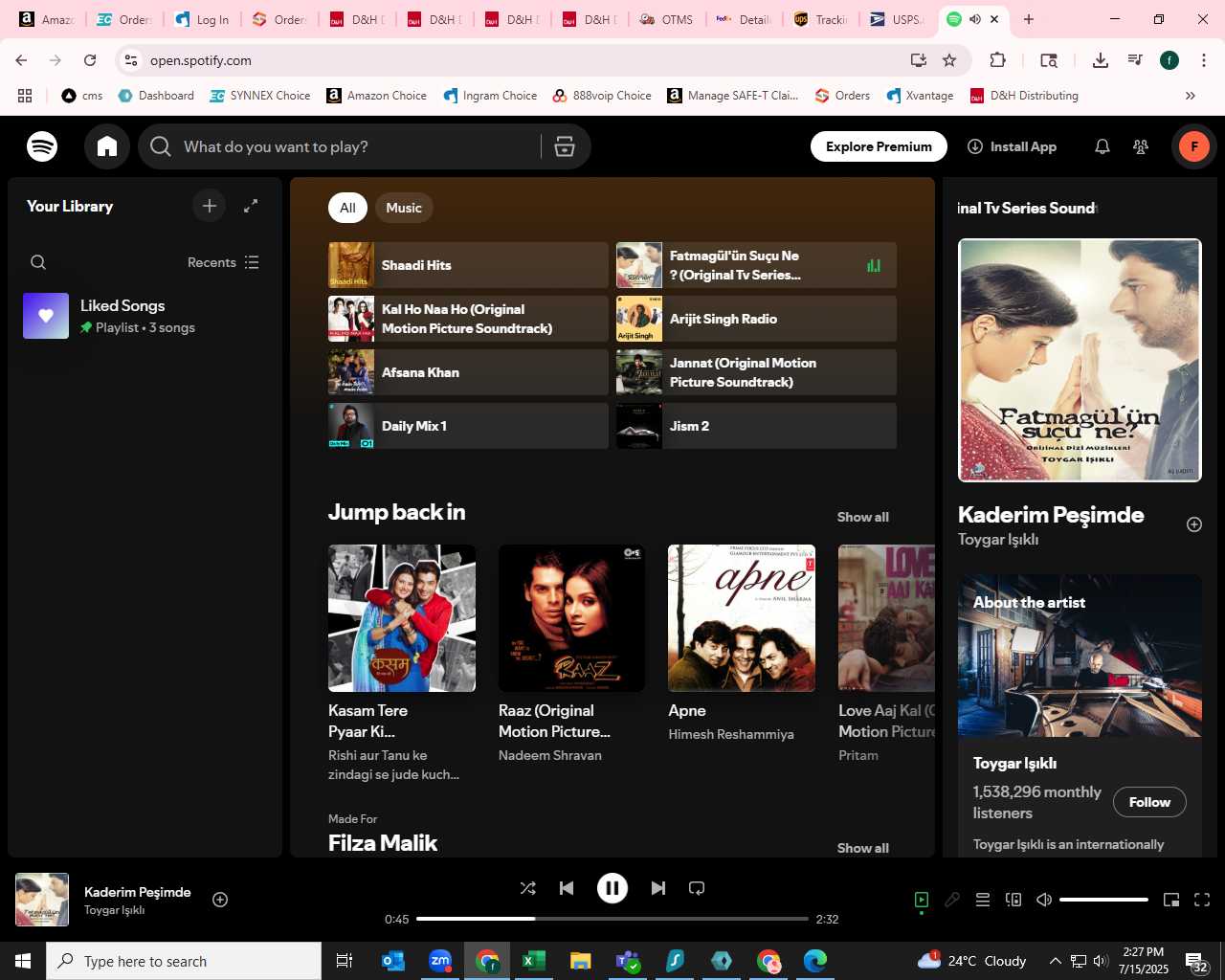This screenshot has width=1225, height=980.
Task: Create a playlist with plus icon
Action: pos(210,206)
